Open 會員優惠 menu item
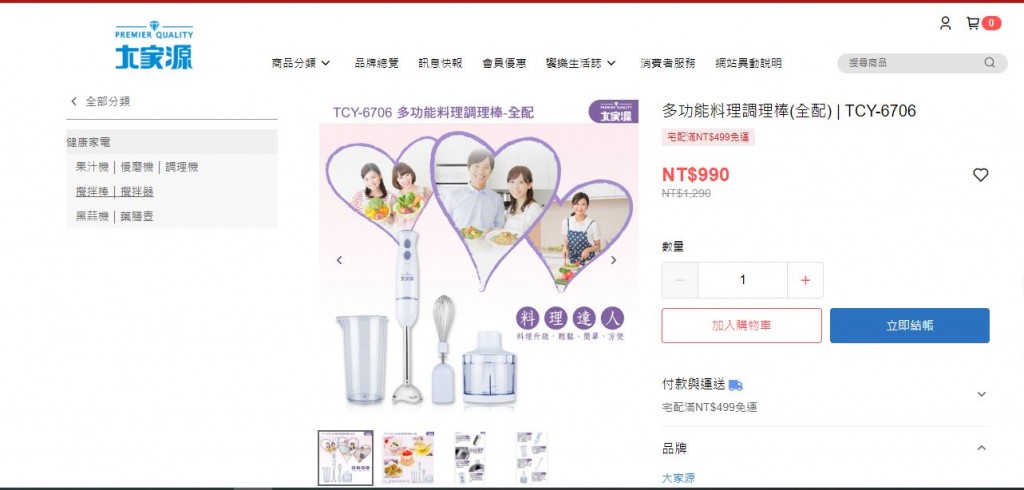The image size is (1024, 490). pos(504,63)
